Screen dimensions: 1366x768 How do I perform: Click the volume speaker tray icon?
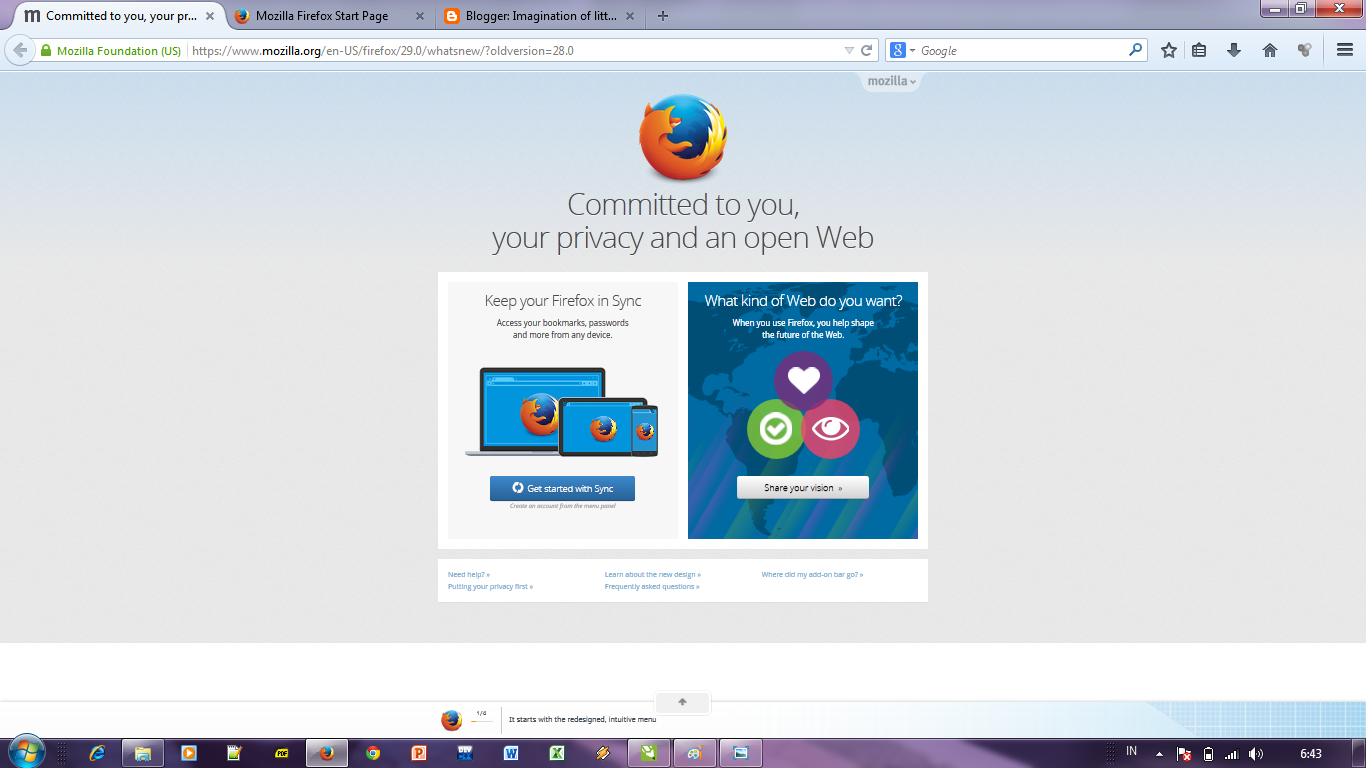pos(1255,754)
